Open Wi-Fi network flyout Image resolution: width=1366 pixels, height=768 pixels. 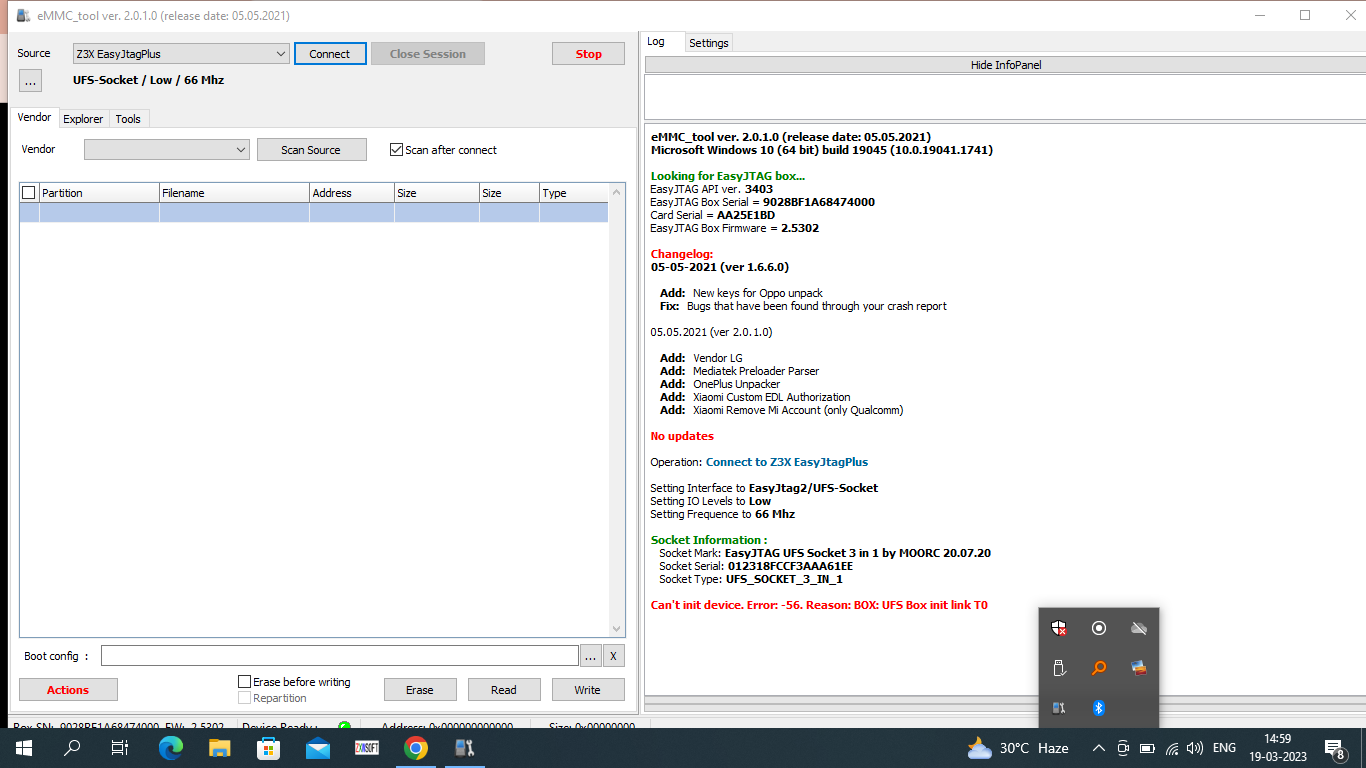(1171, 748)
